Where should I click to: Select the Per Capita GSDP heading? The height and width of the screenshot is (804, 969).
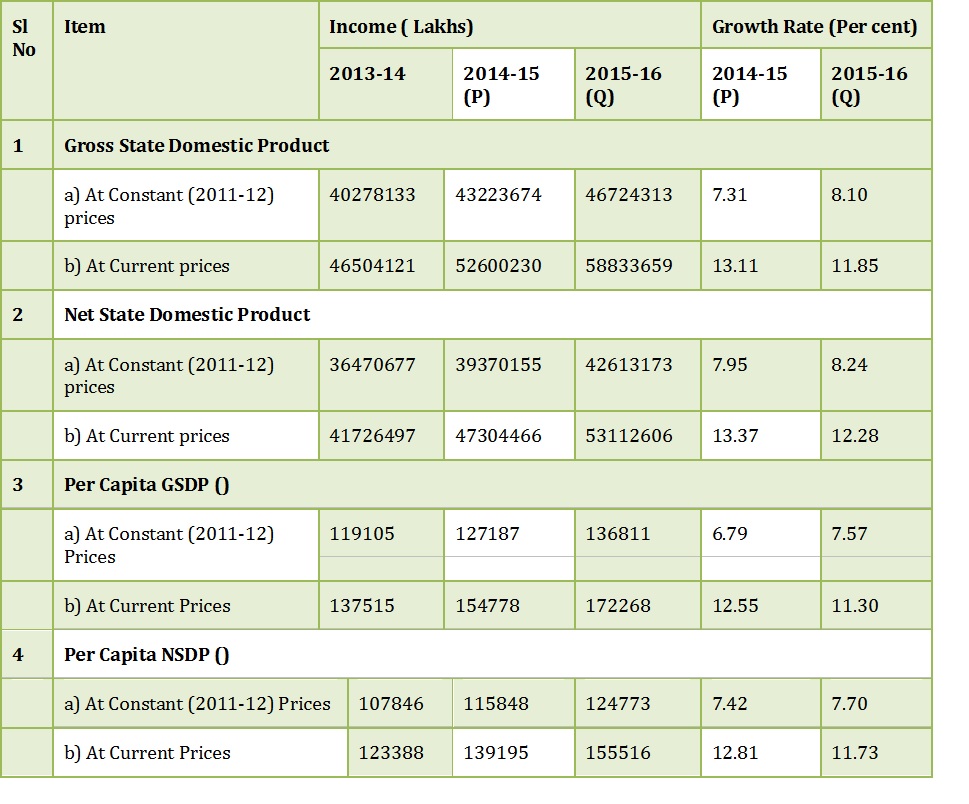146,485
